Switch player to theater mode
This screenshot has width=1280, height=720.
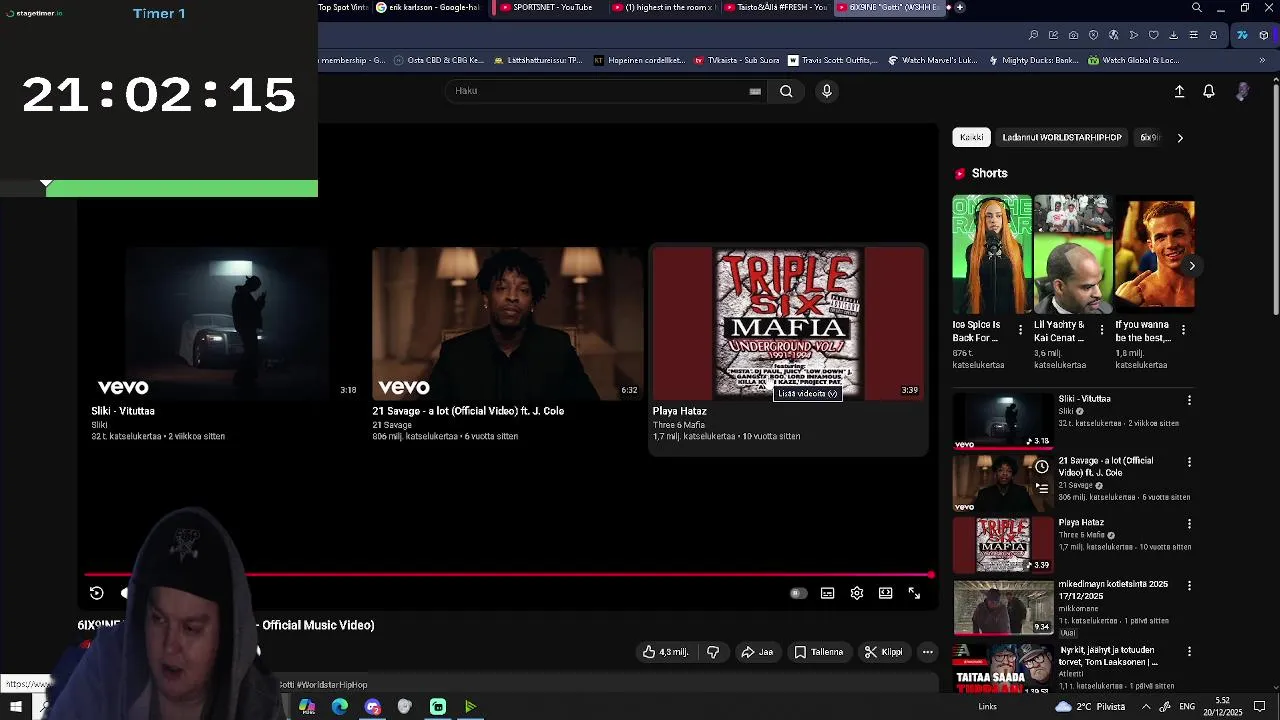click(x=886, y=593)
